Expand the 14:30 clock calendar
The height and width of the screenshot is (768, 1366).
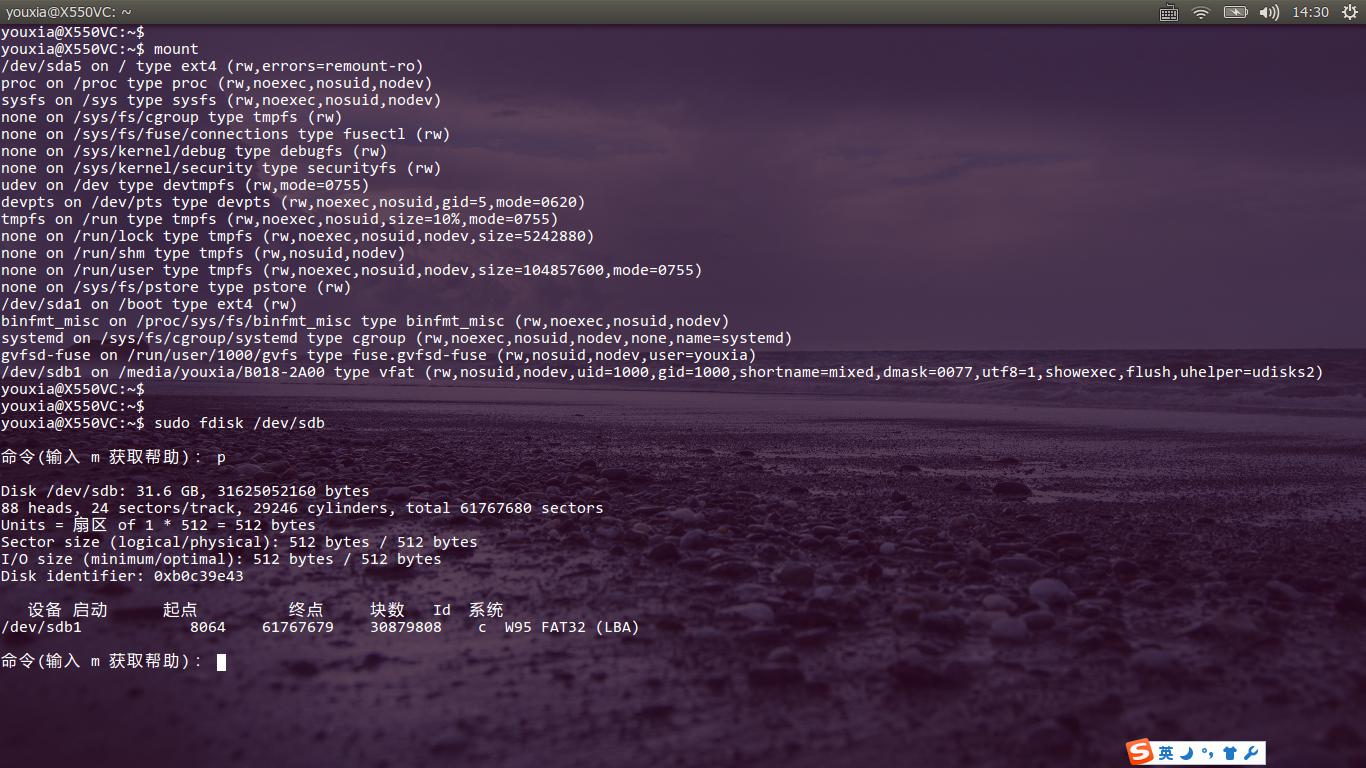pyautogui.click(x=1310, y=12)
